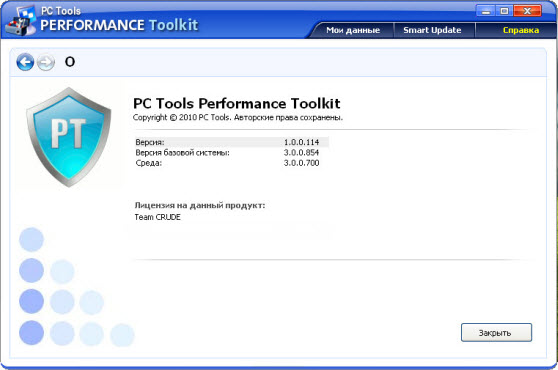This screenshot has height=370, width=558.
Task: Click the PC Tools toolbox icon in title bar
Action: coord(21,20)
